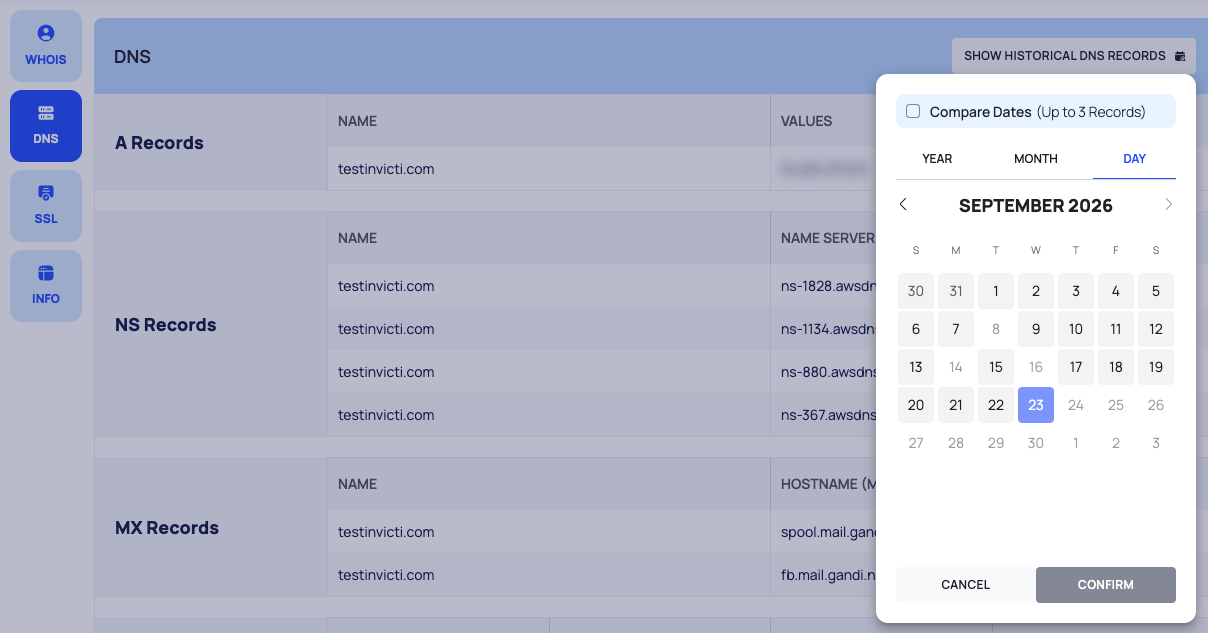This screenshot has width=1208, height=633.
Task: Select the DAY tab
Action: pos(1134,159)
